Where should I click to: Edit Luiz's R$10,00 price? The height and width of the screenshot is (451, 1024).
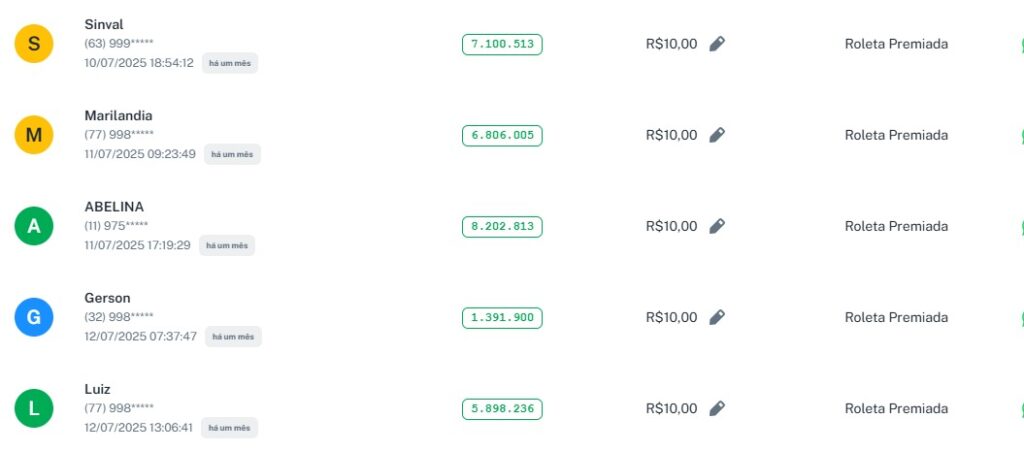click(x=716, y=408)
